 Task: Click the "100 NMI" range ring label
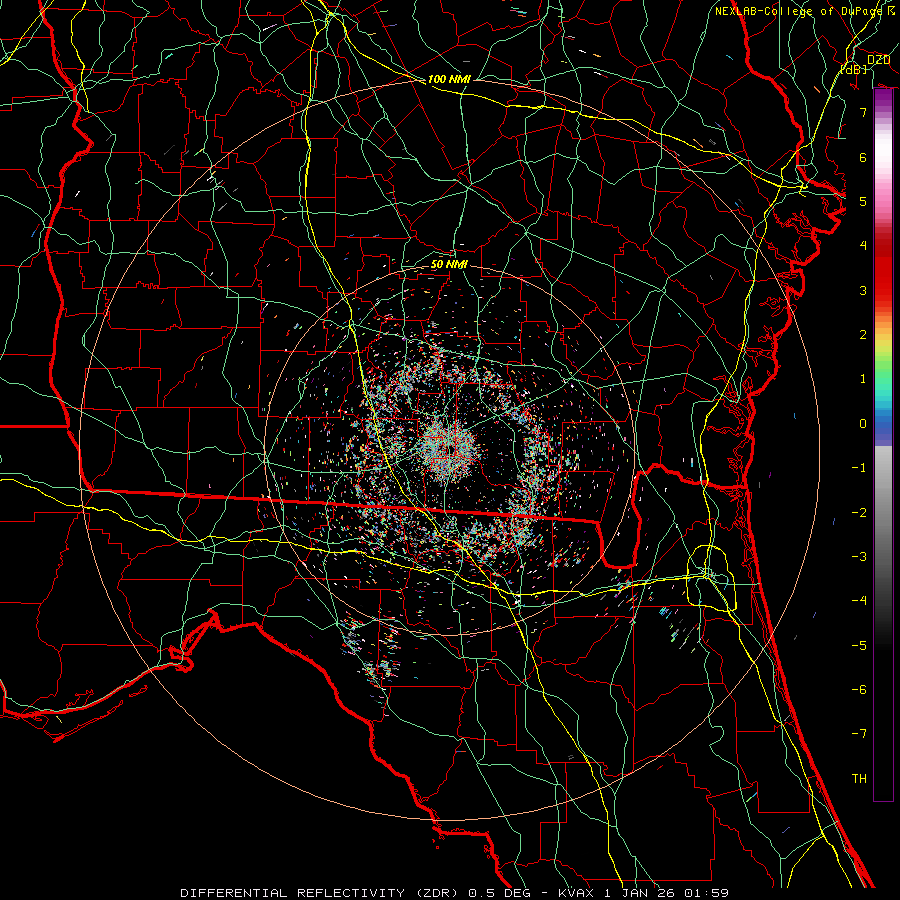click(x=449, y=79)
